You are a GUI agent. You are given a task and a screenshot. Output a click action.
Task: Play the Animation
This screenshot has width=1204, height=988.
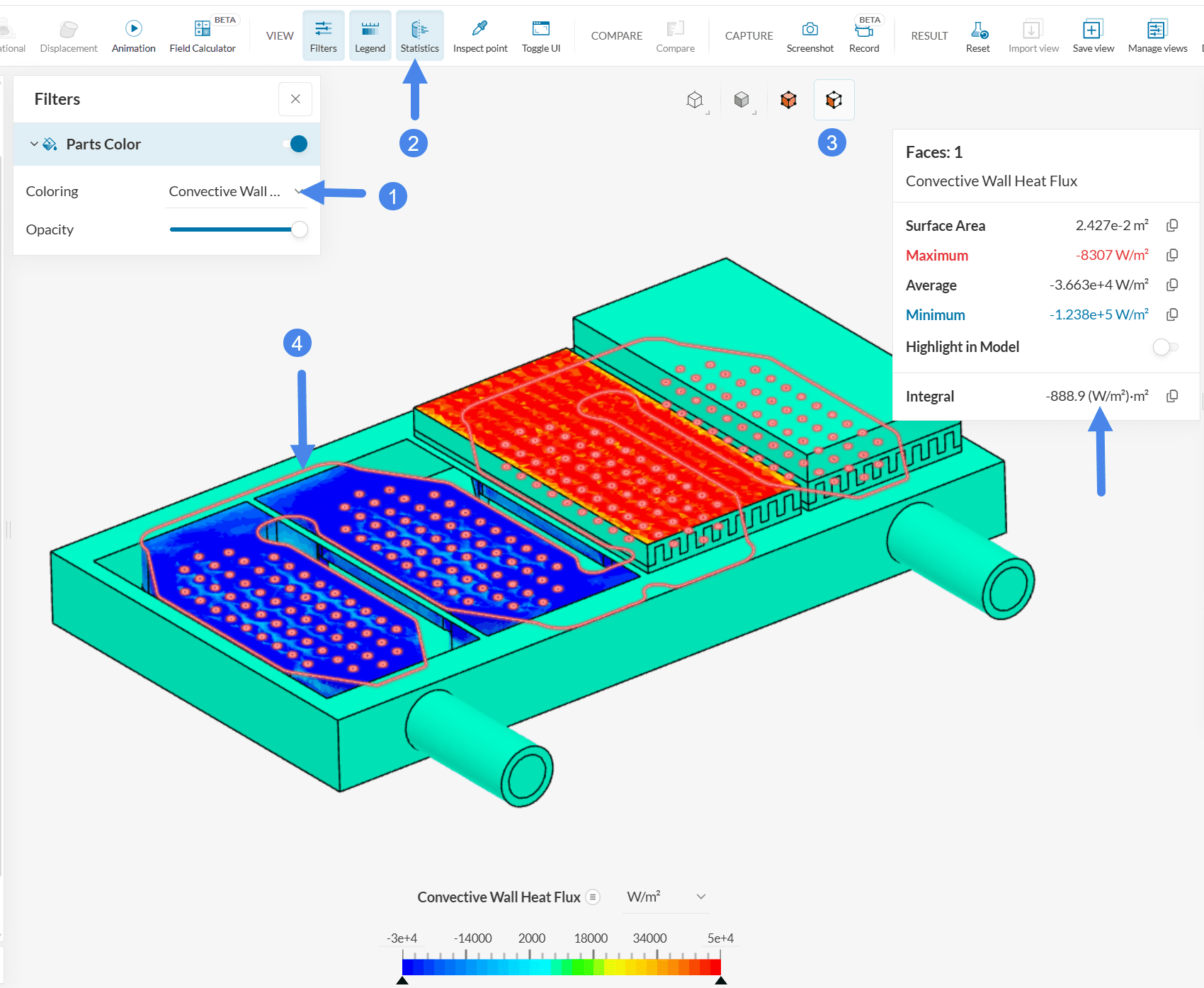pyautogui.click(x=133, y=35)
